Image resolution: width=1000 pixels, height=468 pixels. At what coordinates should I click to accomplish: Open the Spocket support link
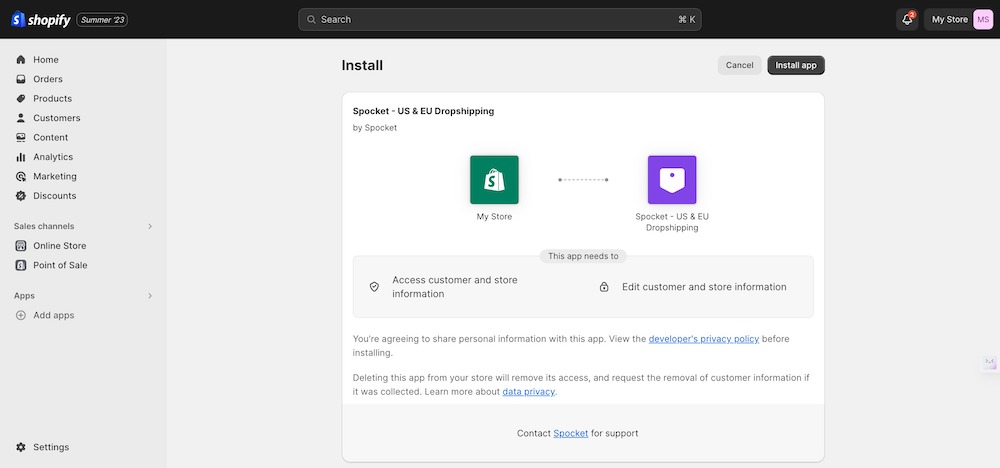click(571, 433)
